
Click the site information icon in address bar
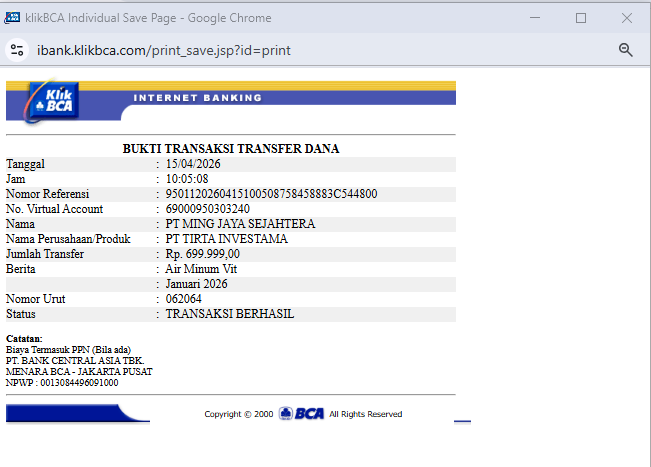17,50
